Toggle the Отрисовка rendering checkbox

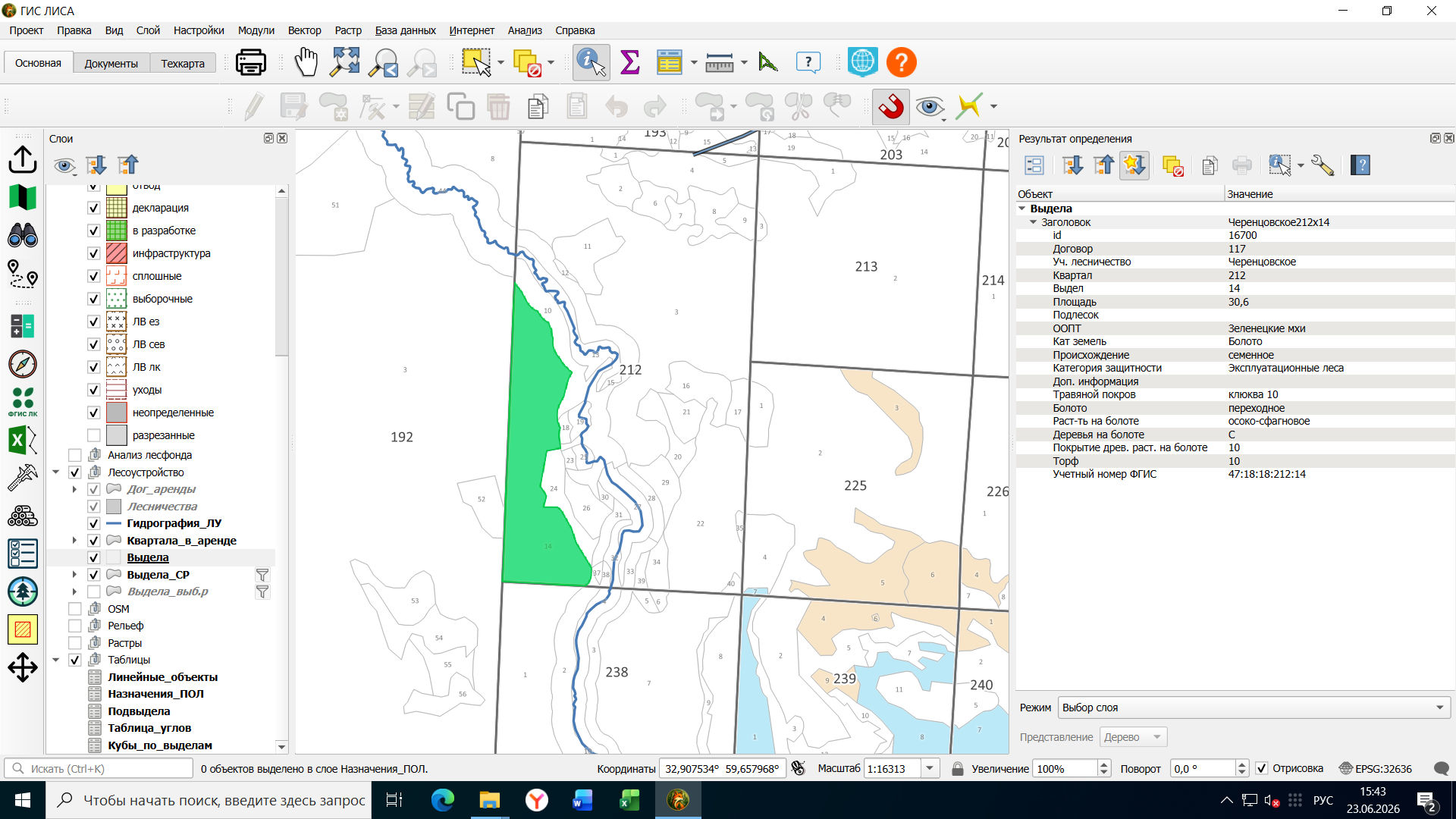pos(1262,768)
